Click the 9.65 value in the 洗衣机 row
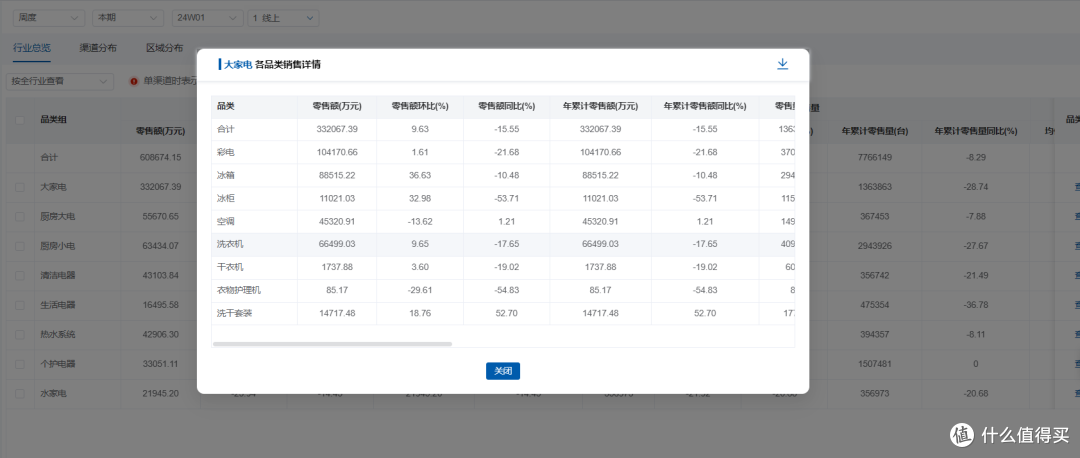This screenshot has height=458, width=1080. pyautogui.click(x=419, y=244)
